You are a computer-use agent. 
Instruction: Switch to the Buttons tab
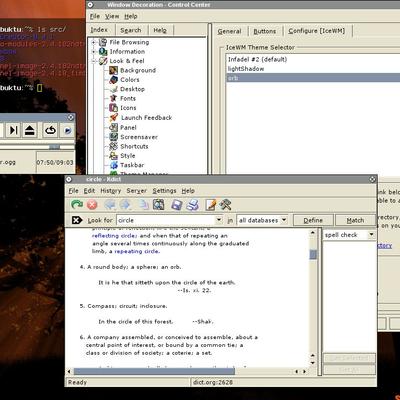click(265, 31)
